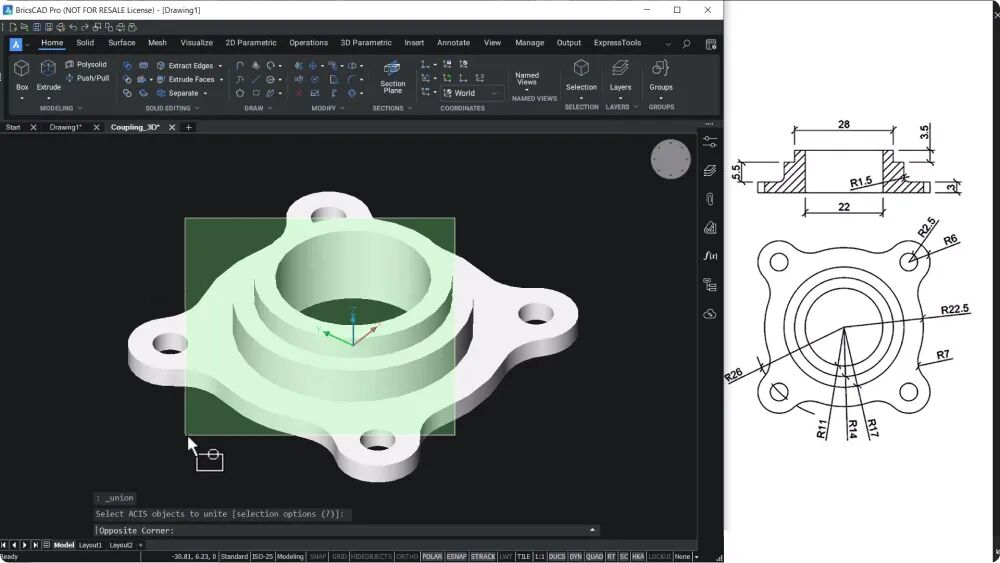Click the ribbon search magnifier icon

(x=686, y=44)
